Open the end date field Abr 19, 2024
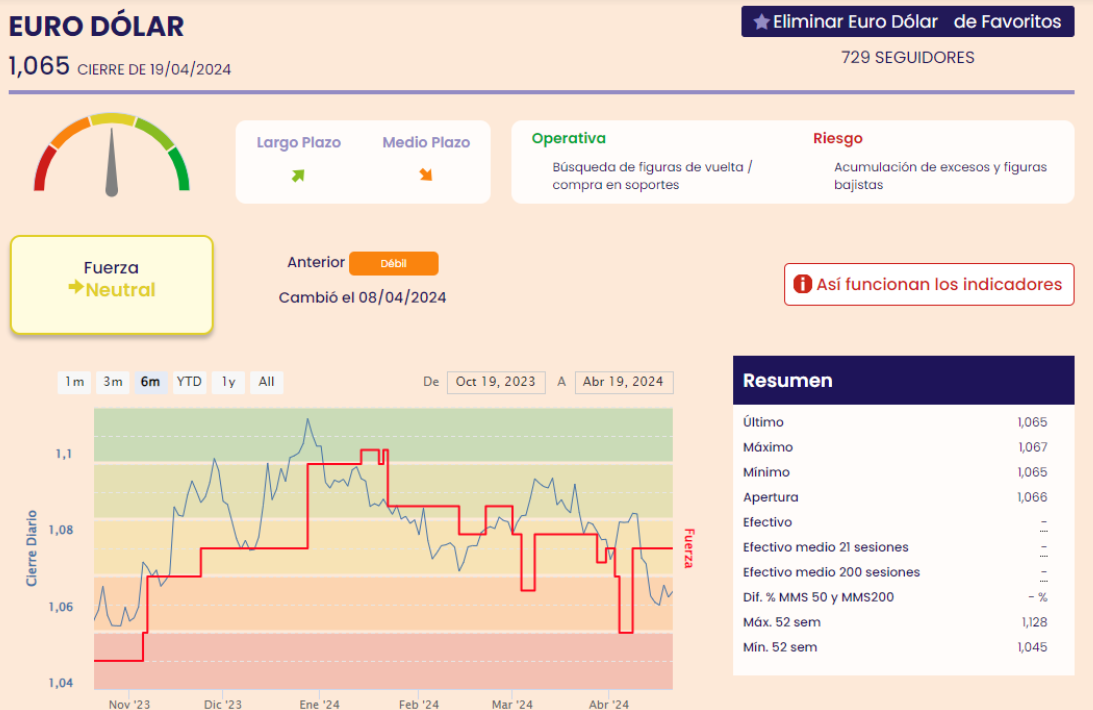This screenshot has height=710, width=1093. pos(623,382)
